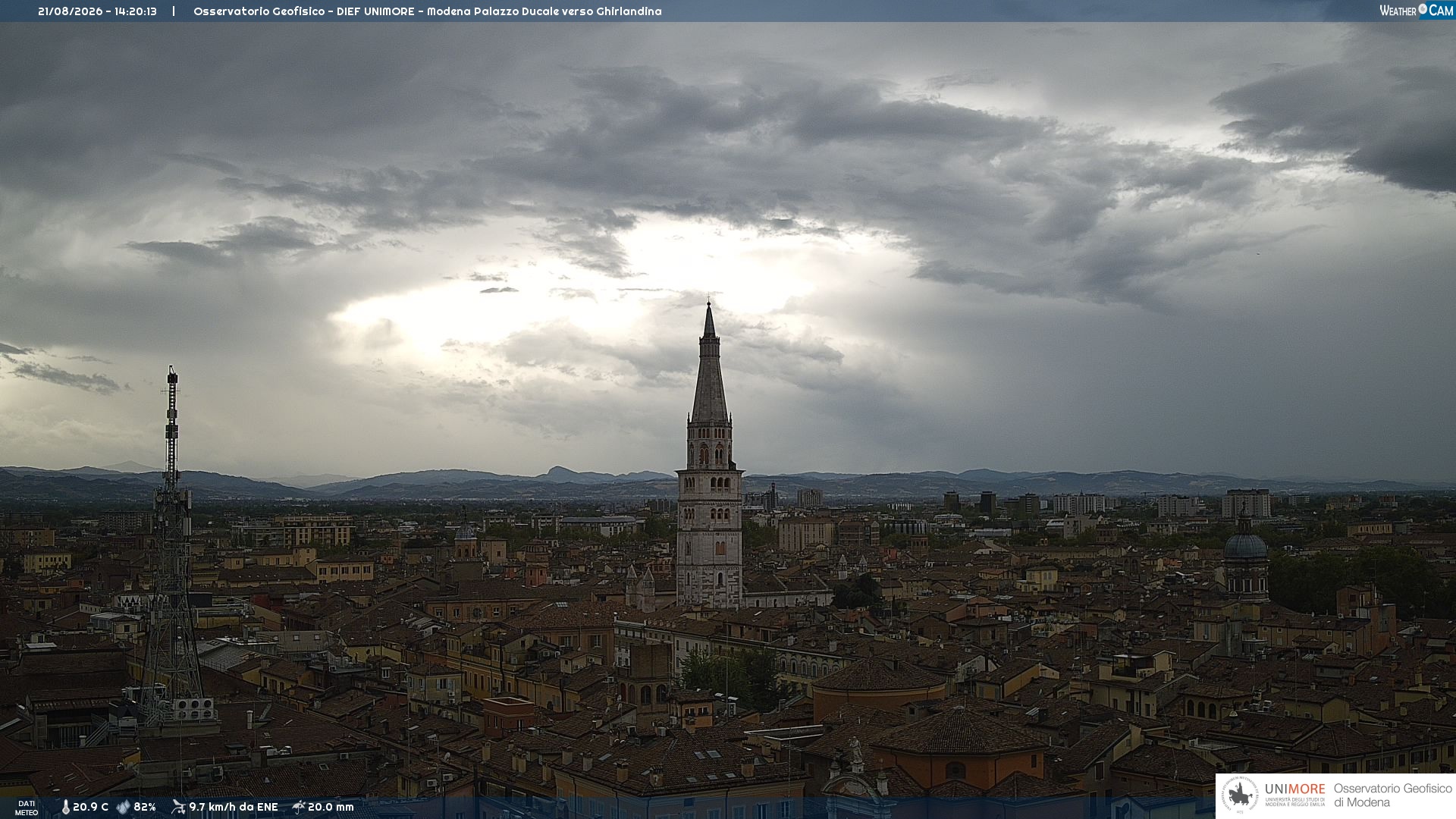1456x819 pixels.
Task: Click the humidity water drops icon
Action: [x=123, y=807]
